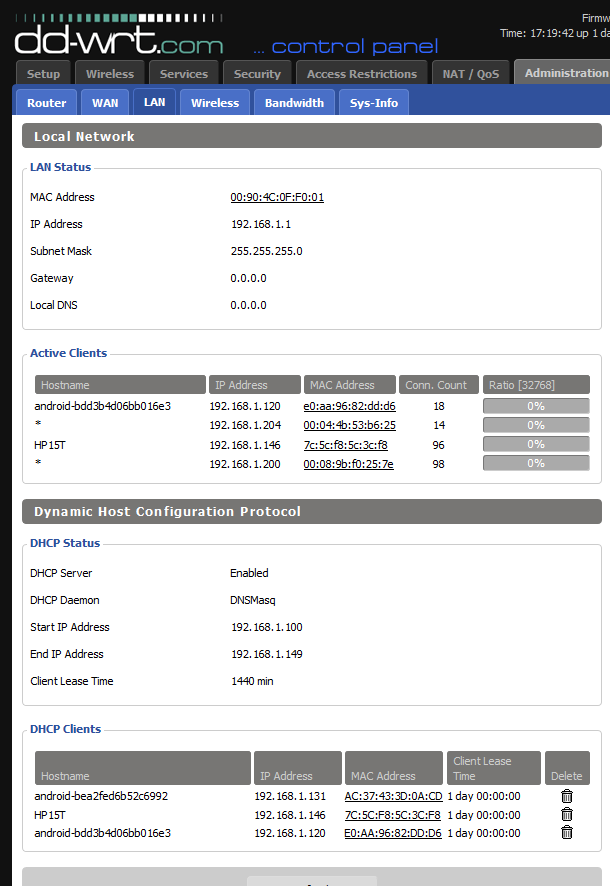Switch to the Router status sub-tab
The image size is (610, 886).
46,103
